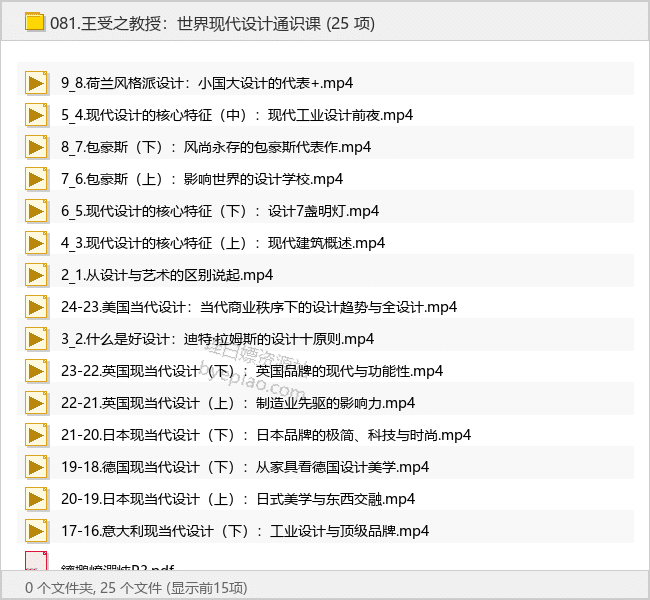Click video icon for 24-23.美国当代设计
650x600 pixels.
pyautogui.click(x=36, y=307)
